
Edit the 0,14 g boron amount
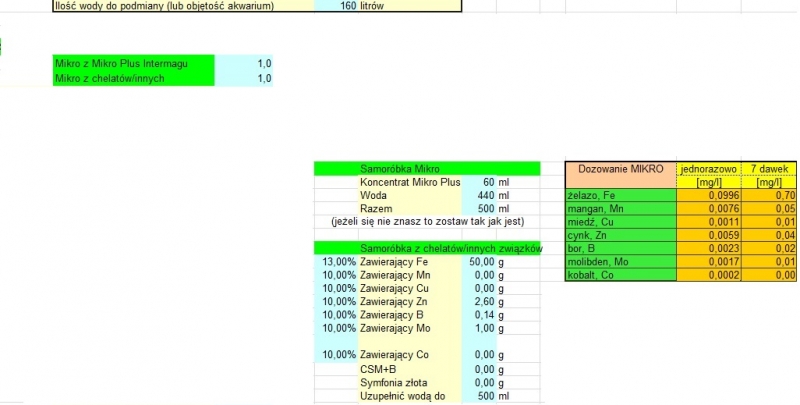pos(479,315)
